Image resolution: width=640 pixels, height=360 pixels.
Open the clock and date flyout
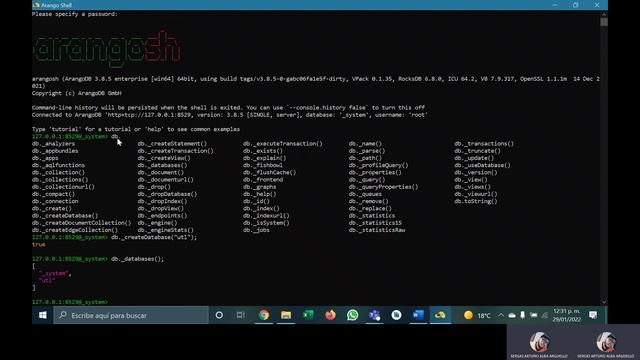click(567, 315)
